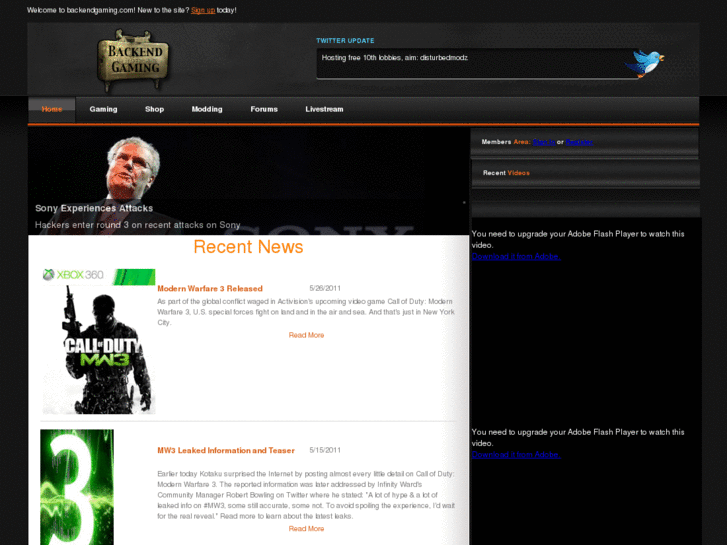Read More about MW3 Leaked Information
Image resolution: width=727 pixels, height=545 pixels.
click(306, 529)
